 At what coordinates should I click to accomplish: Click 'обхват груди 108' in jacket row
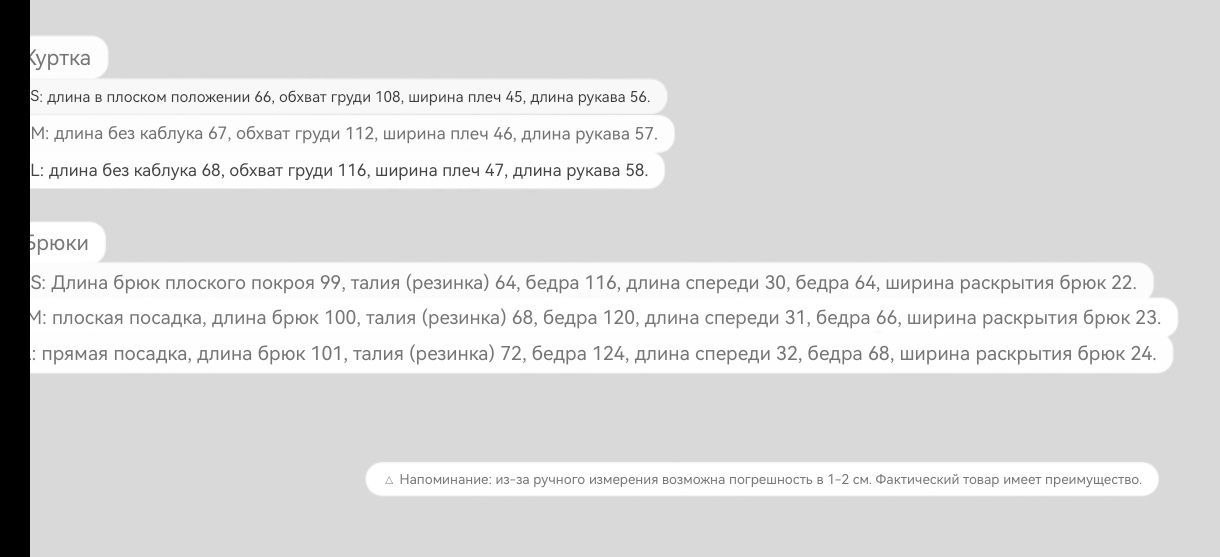(x=339, y=97)
